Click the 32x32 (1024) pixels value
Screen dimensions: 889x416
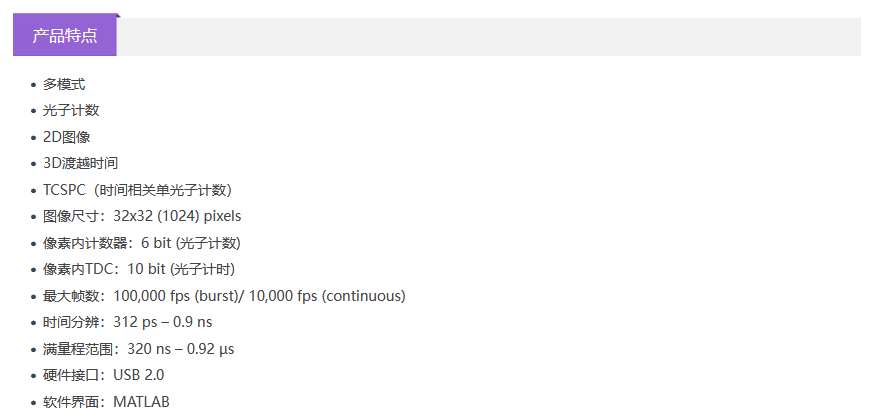tap(177, 216)
